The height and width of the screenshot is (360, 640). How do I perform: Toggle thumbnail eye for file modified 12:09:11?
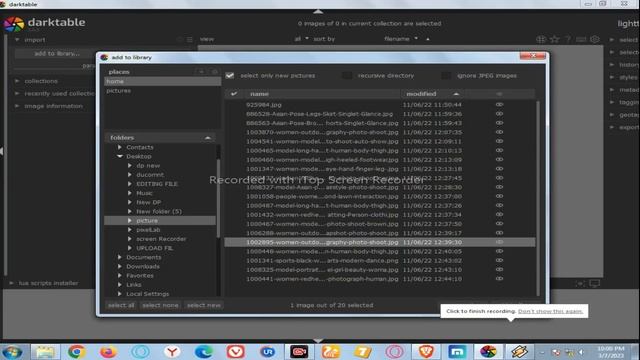coord(499,141)
